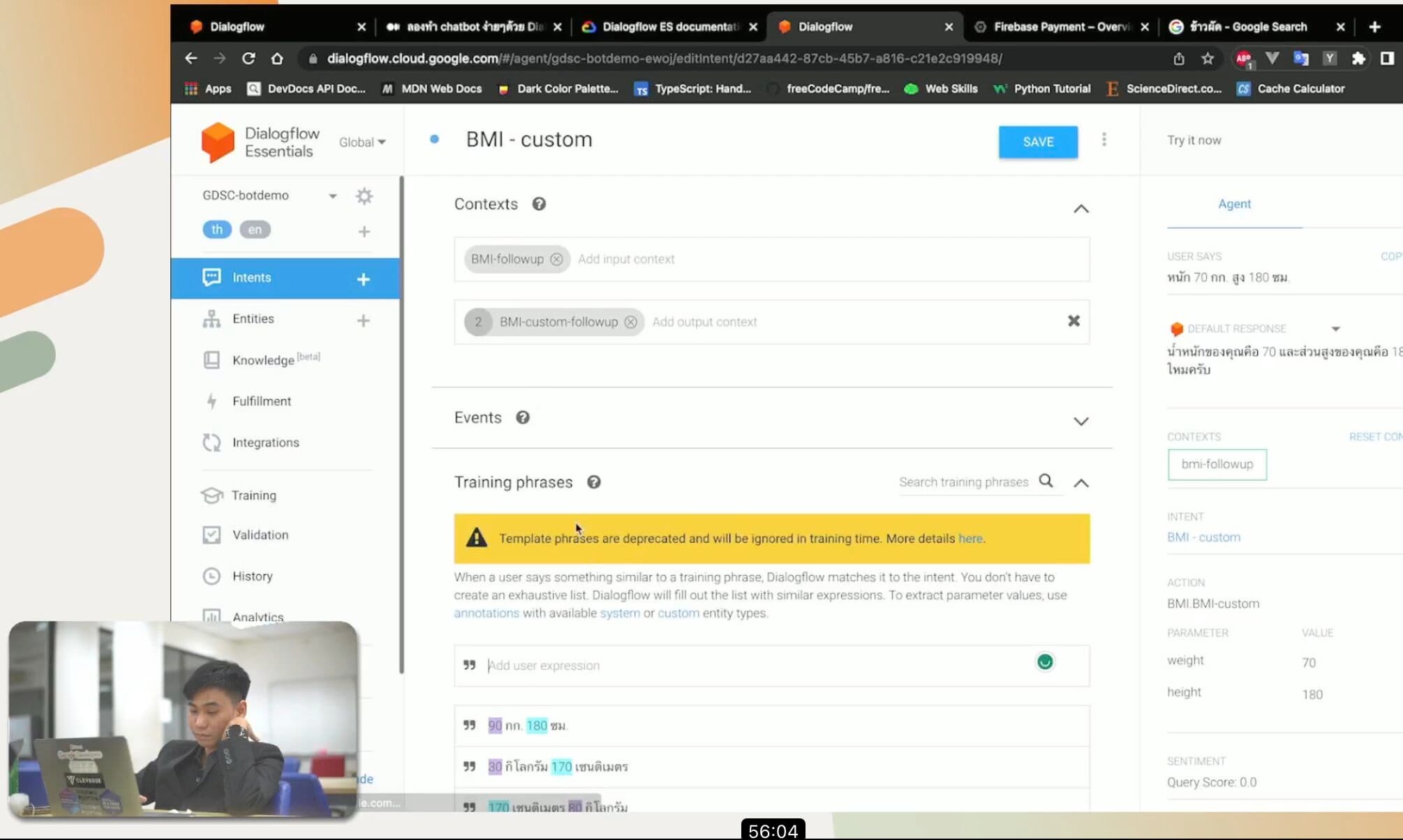Viewport: 1403px width, 840px height.
Task: Collapse the Training phrases section
Action: (x=1081, y=483)
